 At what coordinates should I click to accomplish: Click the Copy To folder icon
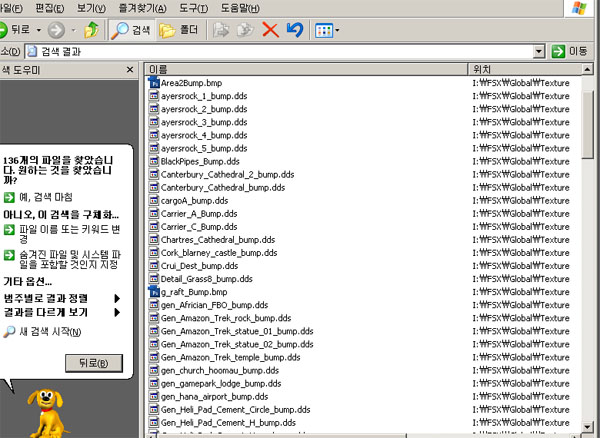pyautogui.click(x=245, y=30)
